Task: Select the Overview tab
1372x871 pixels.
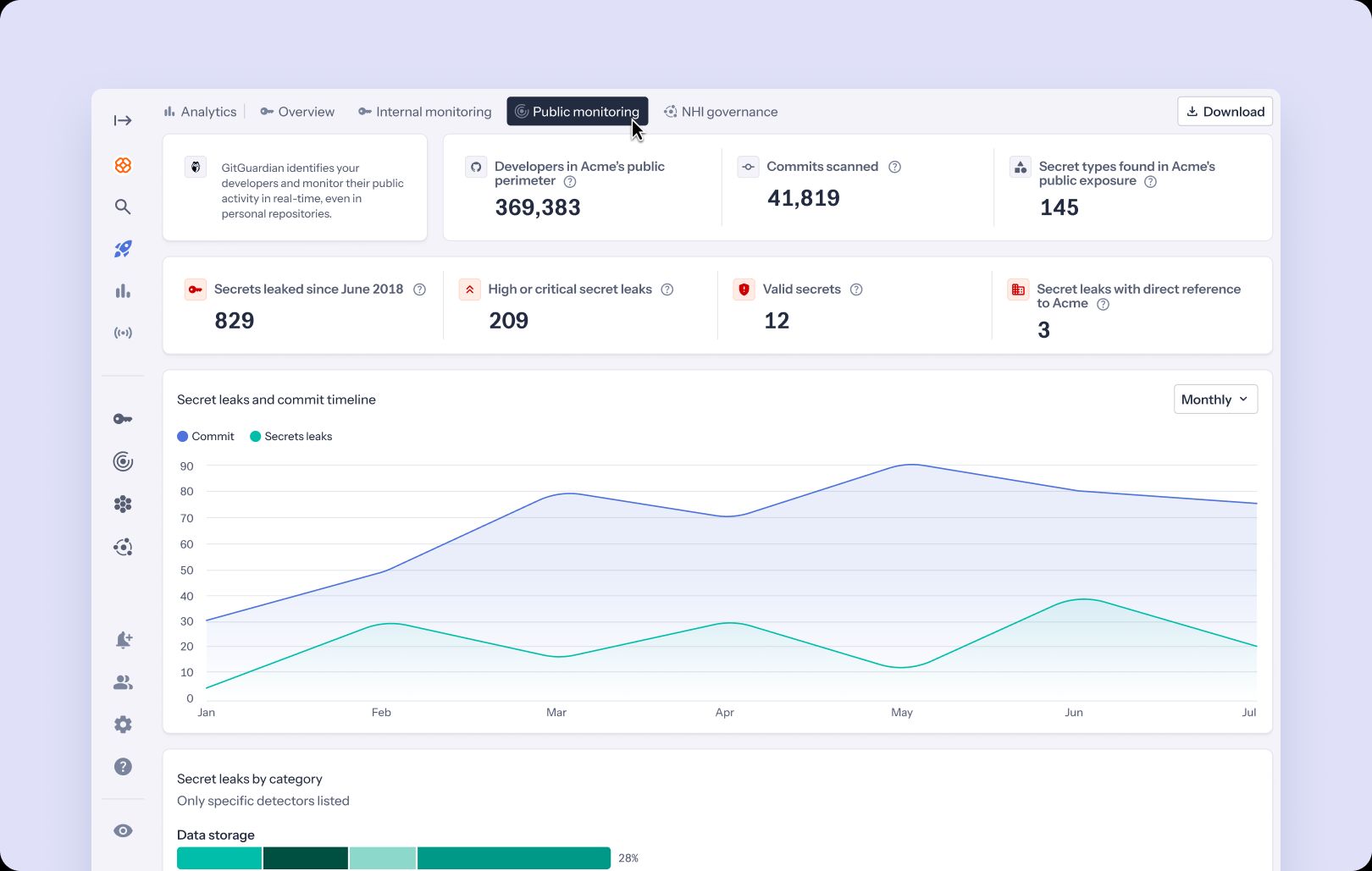Action: click(297, 112)
